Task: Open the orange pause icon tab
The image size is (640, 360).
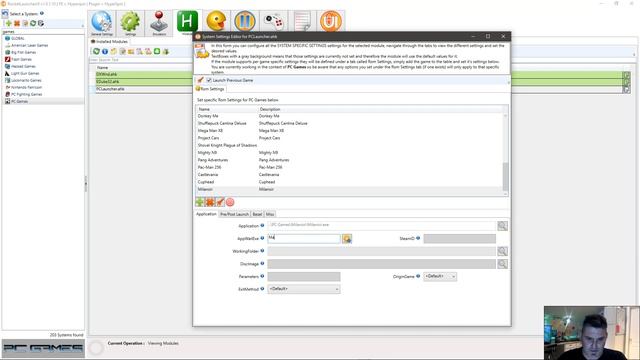Action: click(x=245, y=21)
